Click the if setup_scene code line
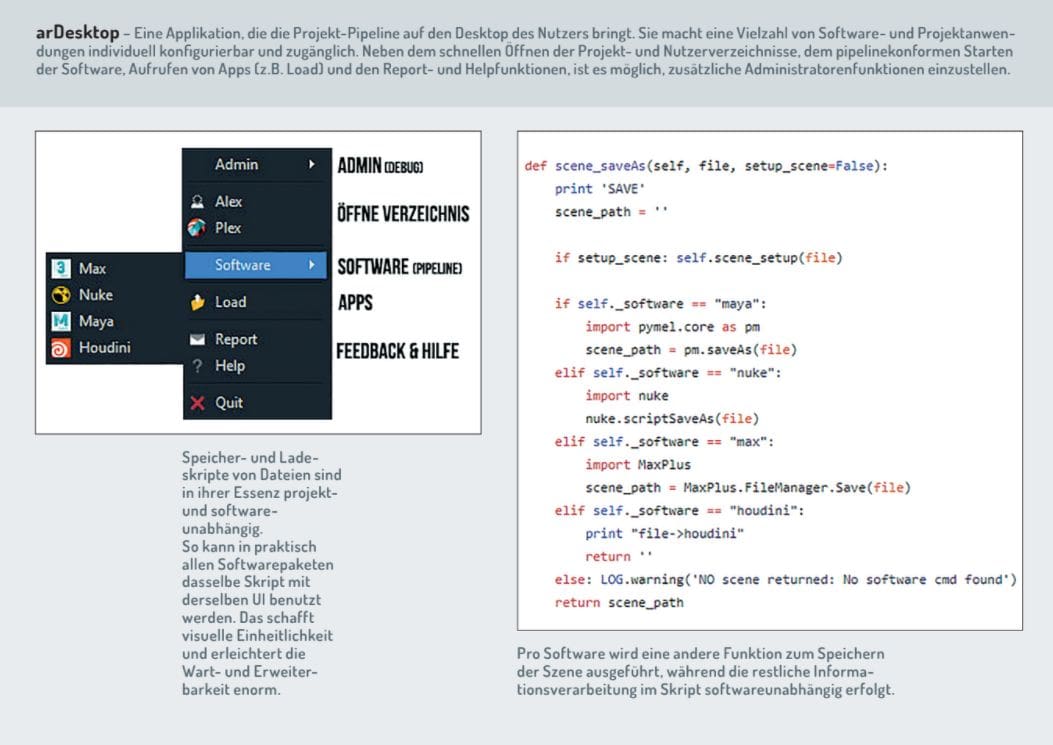 [698, 258]
